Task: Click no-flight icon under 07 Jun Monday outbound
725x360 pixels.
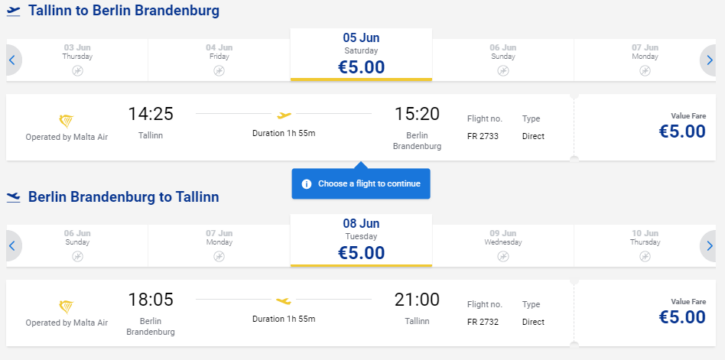Action: (x=645, y=71)
